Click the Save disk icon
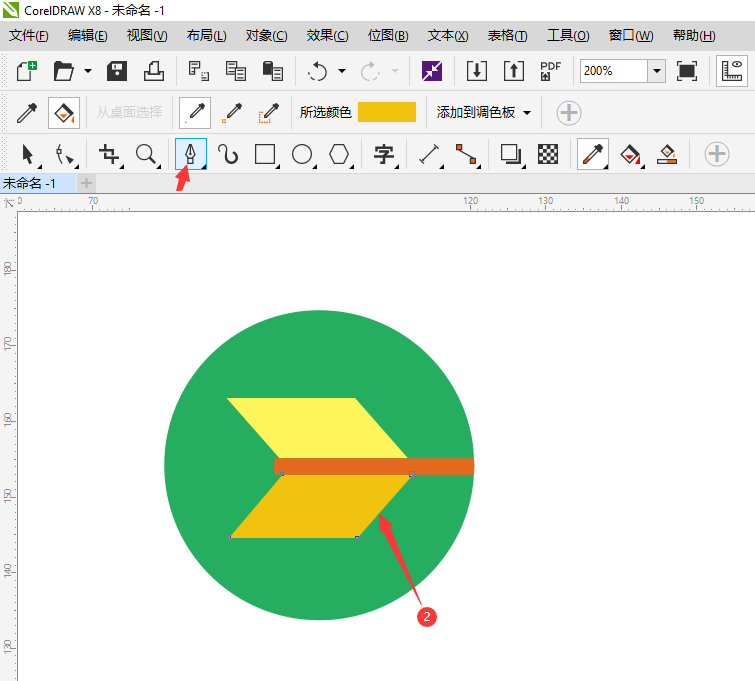Screen dimensions: 755x681 click(x=117, y=72)
